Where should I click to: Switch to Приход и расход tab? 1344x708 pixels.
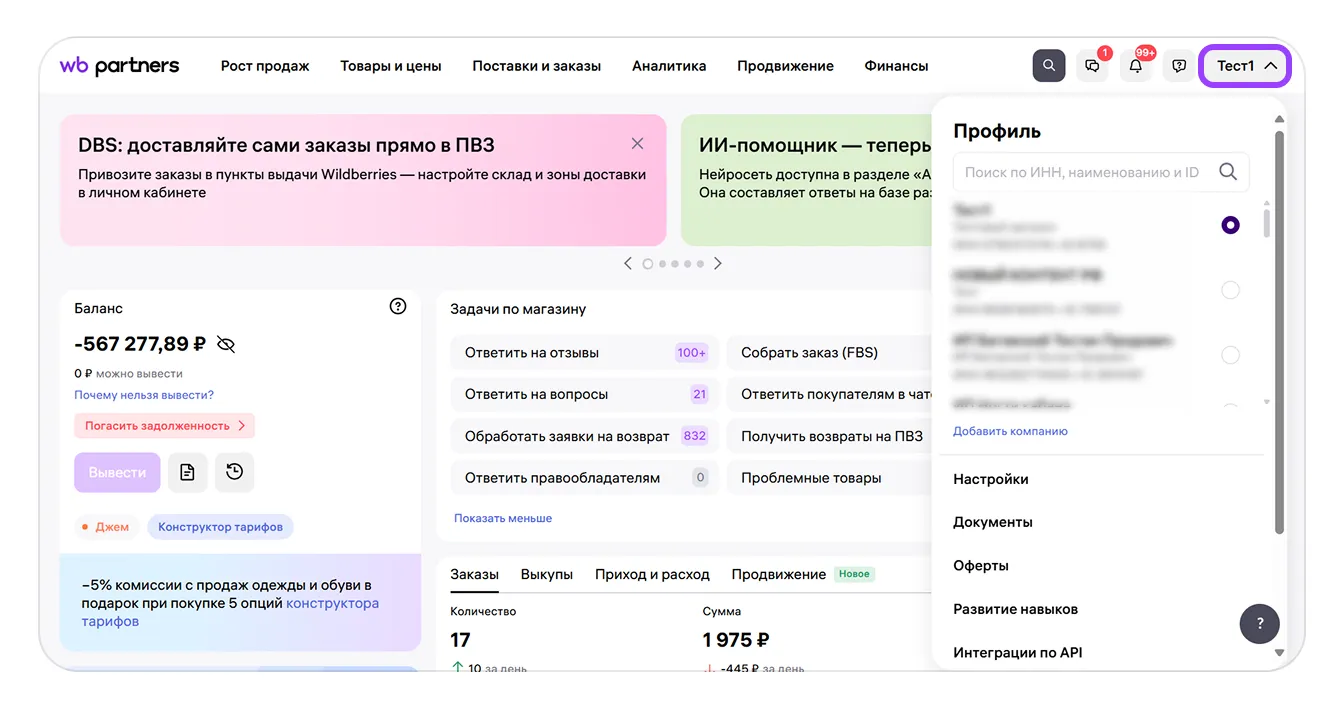click(x=652, y=574)
